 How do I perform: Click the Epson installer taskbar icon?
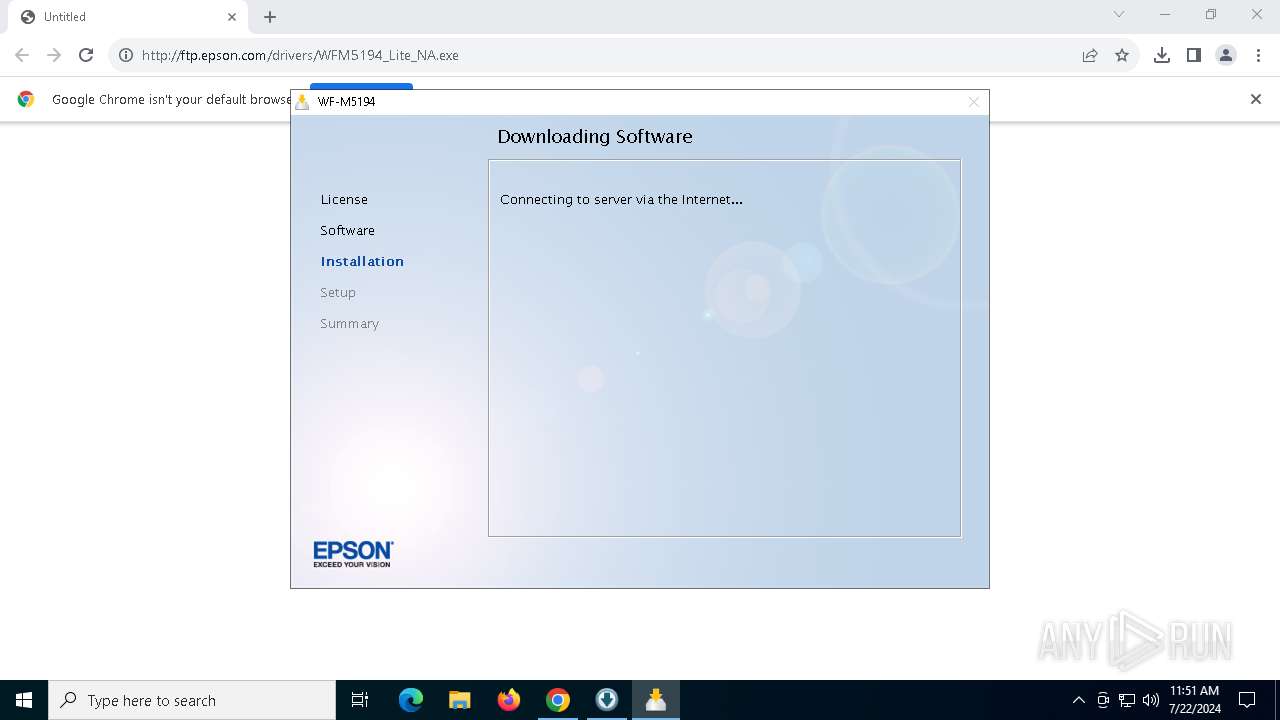click(x=656, y=700)
